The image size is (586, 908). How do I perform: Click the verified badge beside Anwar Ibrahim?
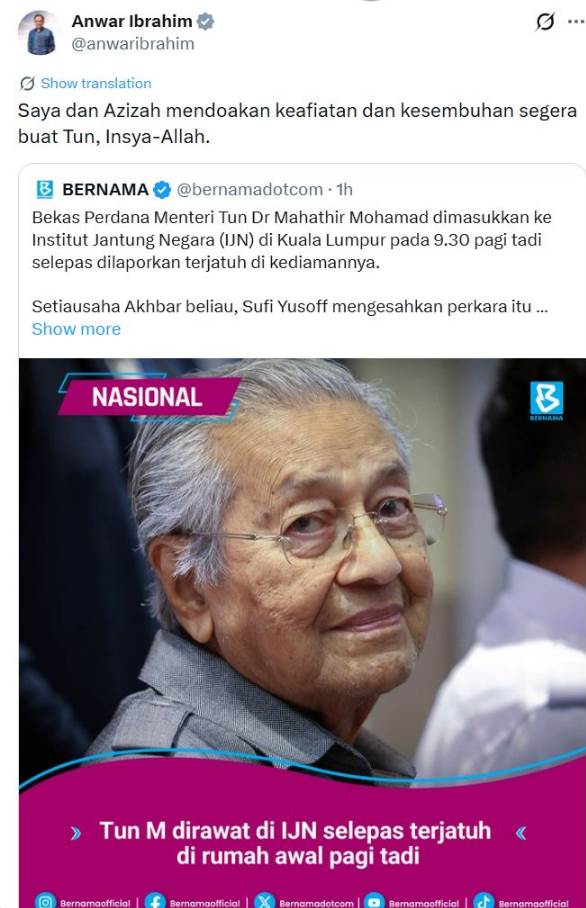coord(205,21)
